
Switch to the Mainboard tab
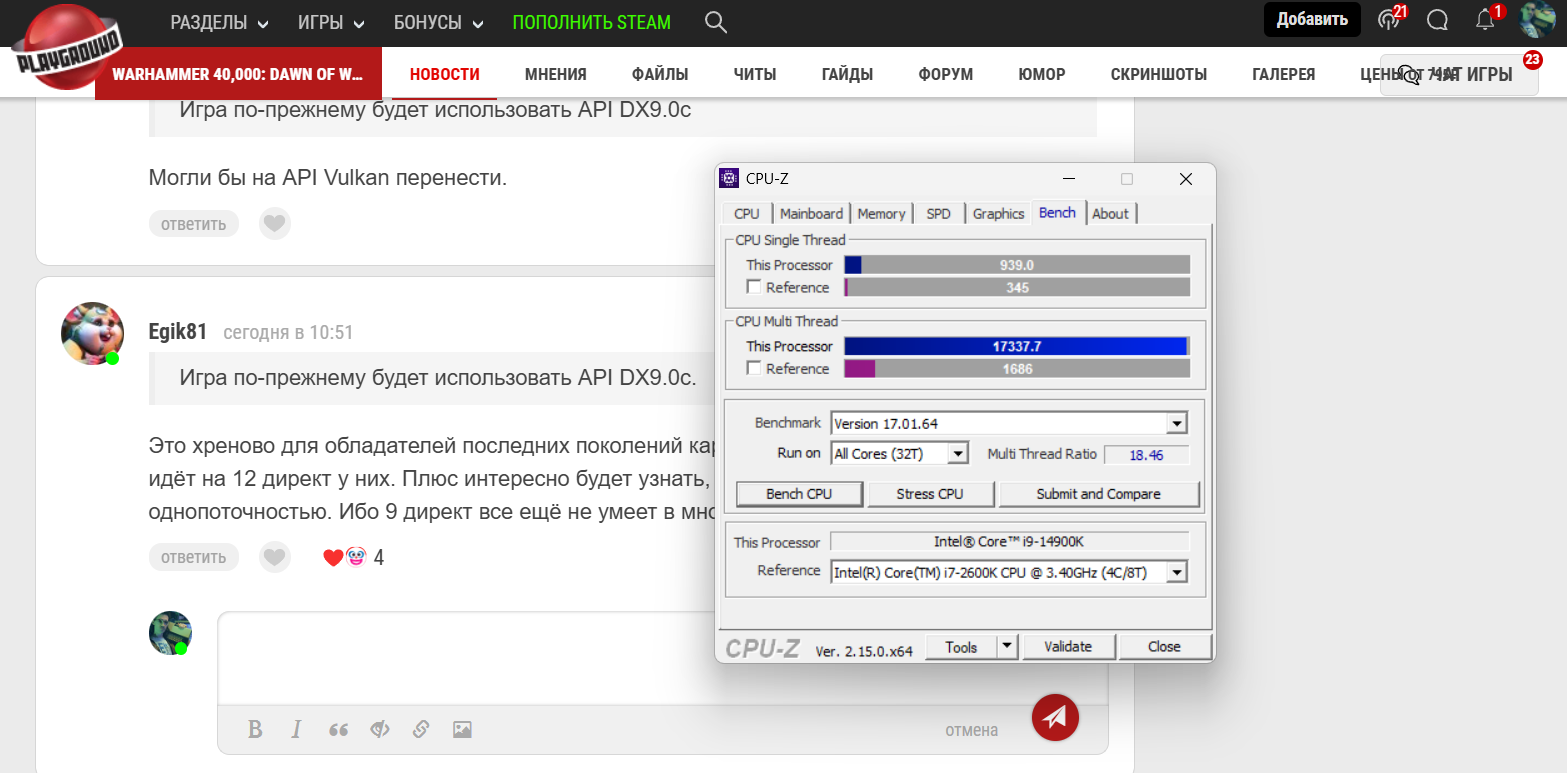[x=811, y=213]
